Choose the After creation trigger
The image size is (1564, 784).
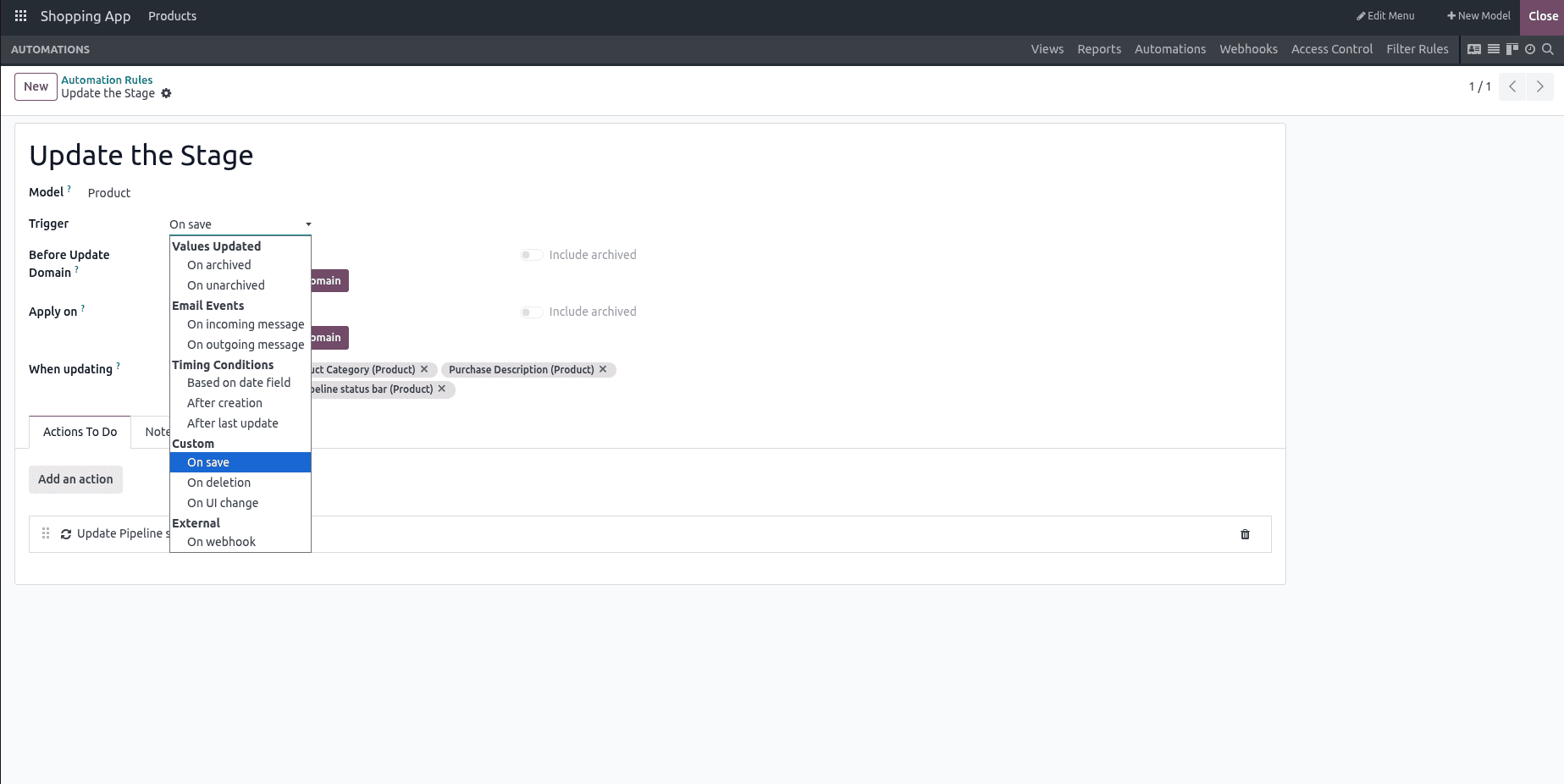coord(240,403)
